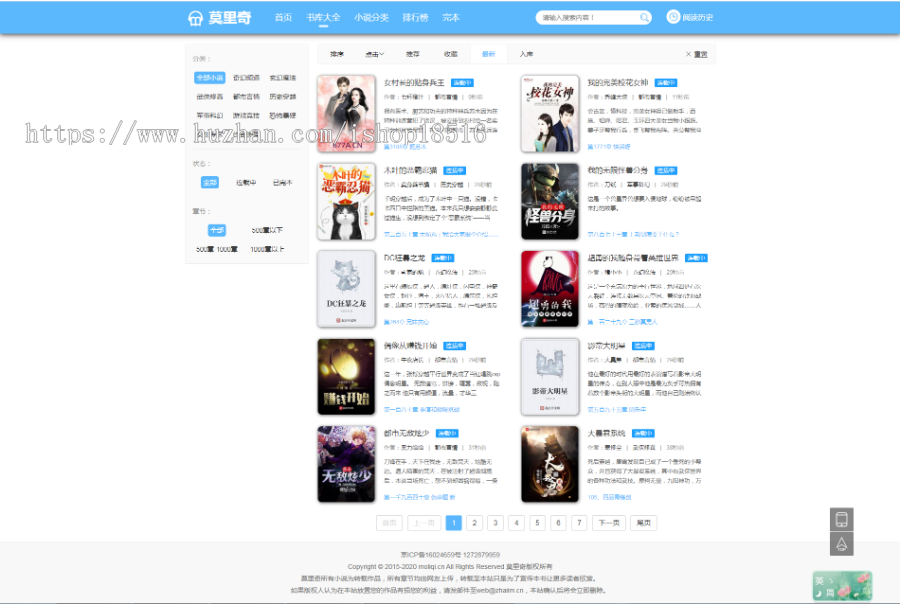Select 历史穿越 category filter
Screen dimensions: 900x604
[x=283, y=96]
